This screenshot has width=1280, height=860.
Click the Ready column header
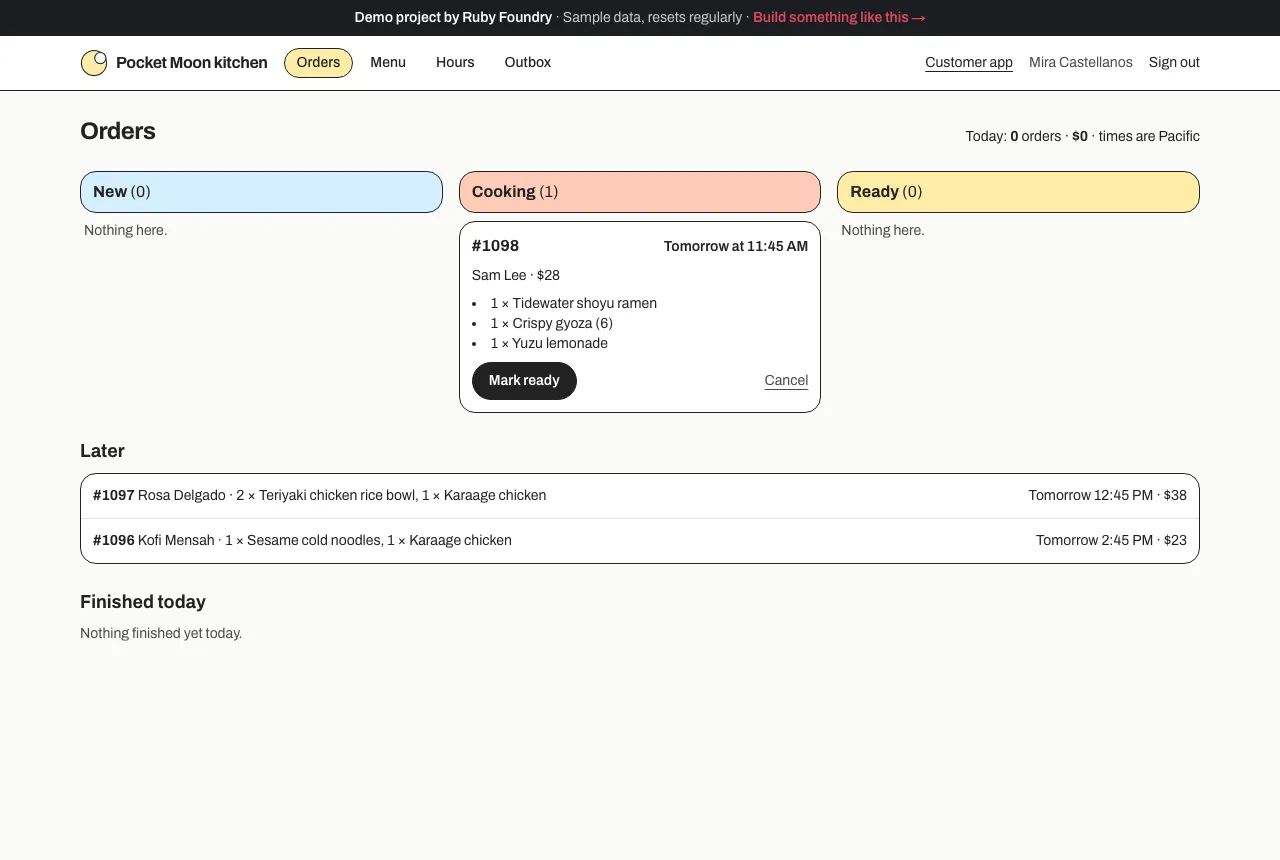1018,192
